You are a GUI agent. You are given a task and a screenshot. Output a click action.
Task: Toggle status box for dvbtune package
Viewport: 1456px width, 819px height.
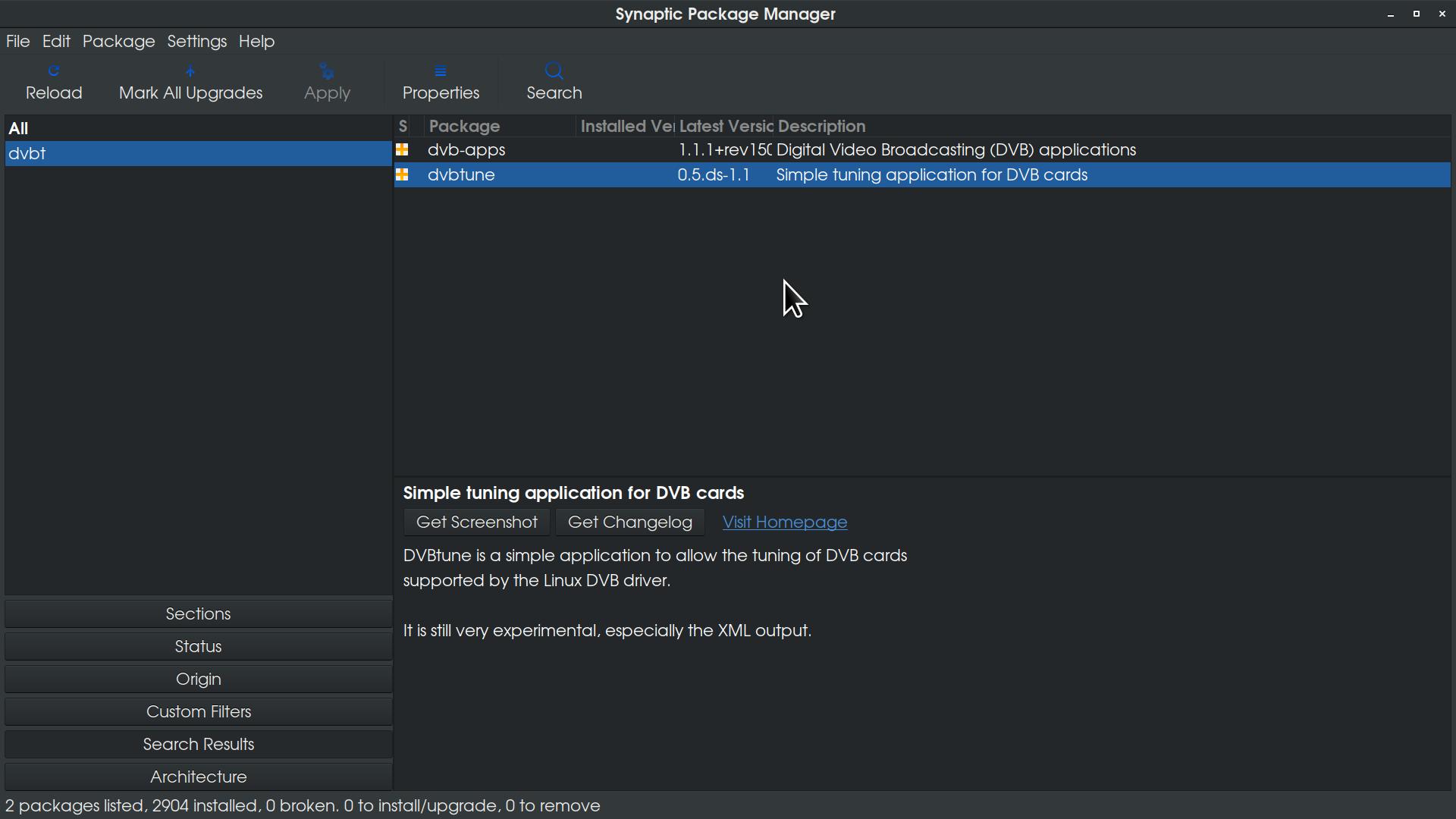403,175
